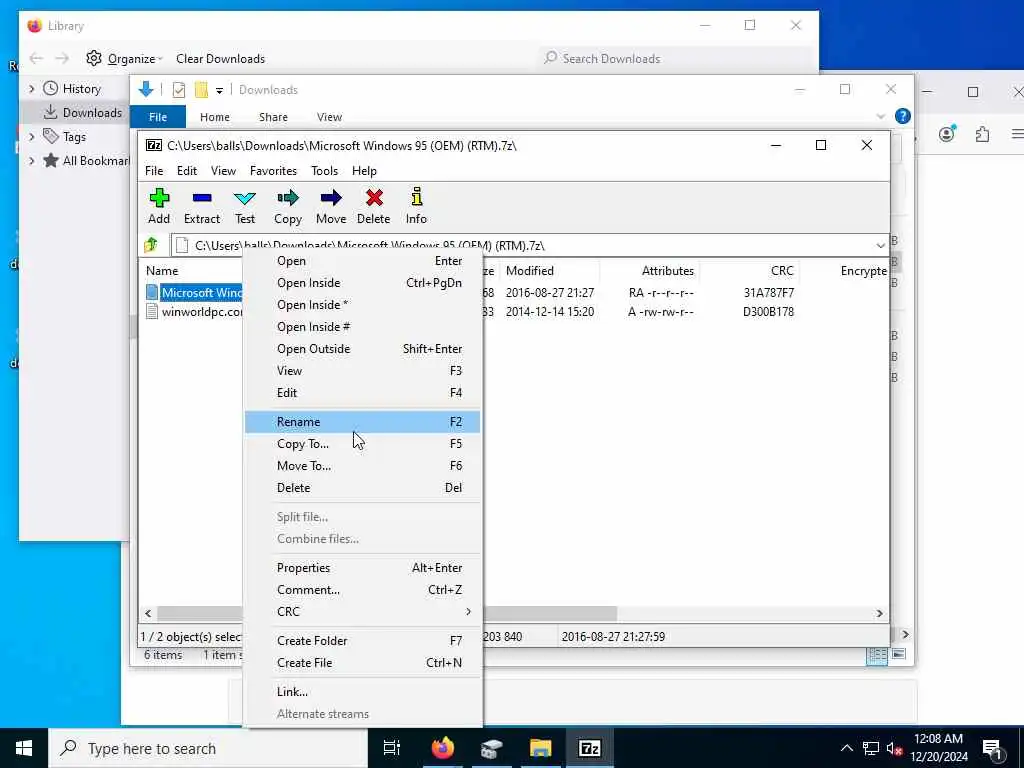Click the 7z logo in title bar
Viewport: 1024px width, 768px height.
click(154, 145)
